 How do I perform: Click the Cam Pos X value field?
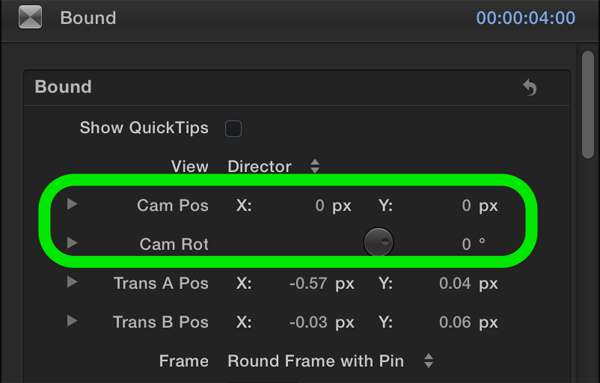point(320,205)
